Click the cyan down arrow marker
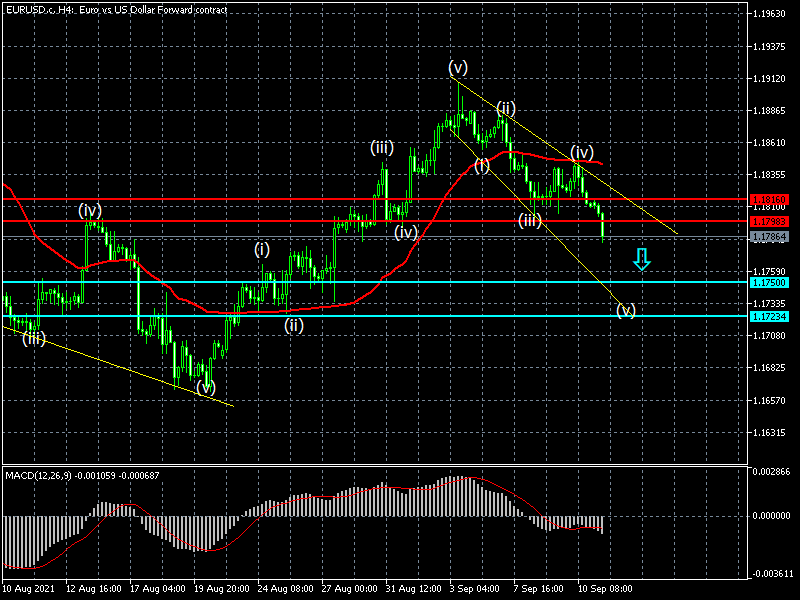This screenshot has width=800, height=600. [x=642, y=260]
